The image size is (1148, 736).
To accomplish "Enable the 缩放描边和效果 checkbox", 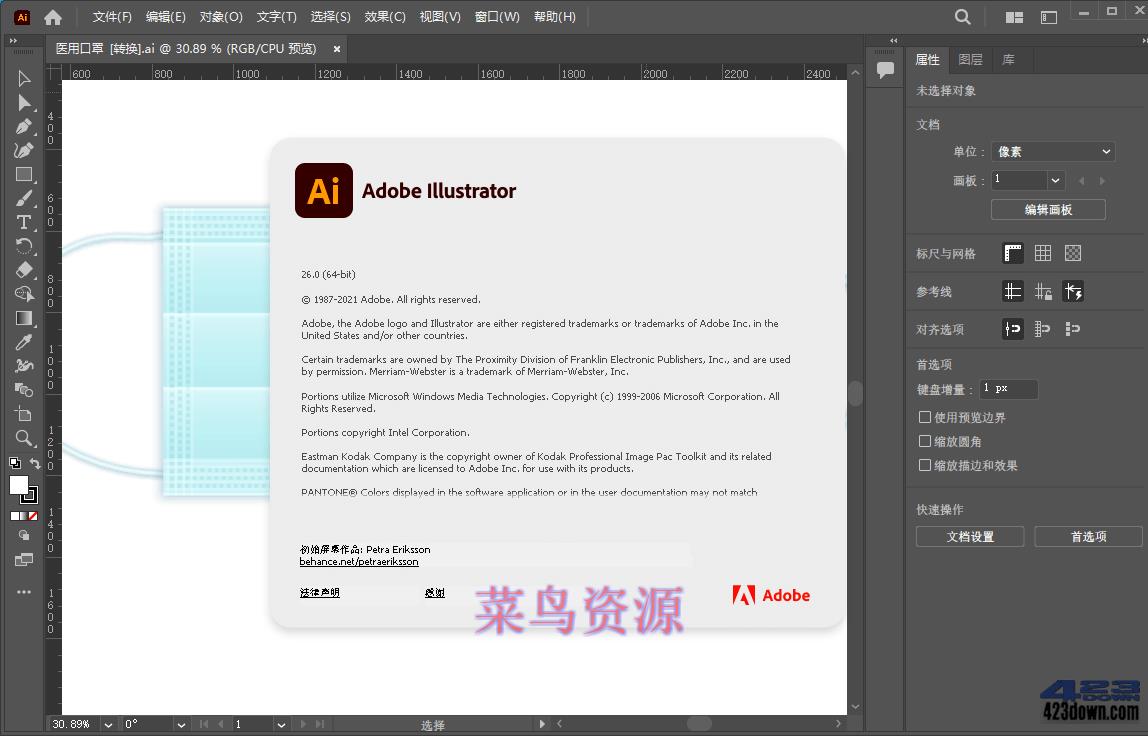I will [924, 464].
